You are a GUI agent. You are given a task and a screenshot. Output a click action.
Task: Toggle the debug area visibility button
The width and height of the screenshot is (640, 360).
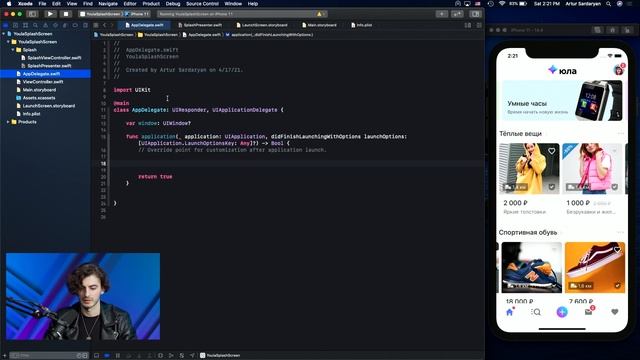tap(96, 355)
